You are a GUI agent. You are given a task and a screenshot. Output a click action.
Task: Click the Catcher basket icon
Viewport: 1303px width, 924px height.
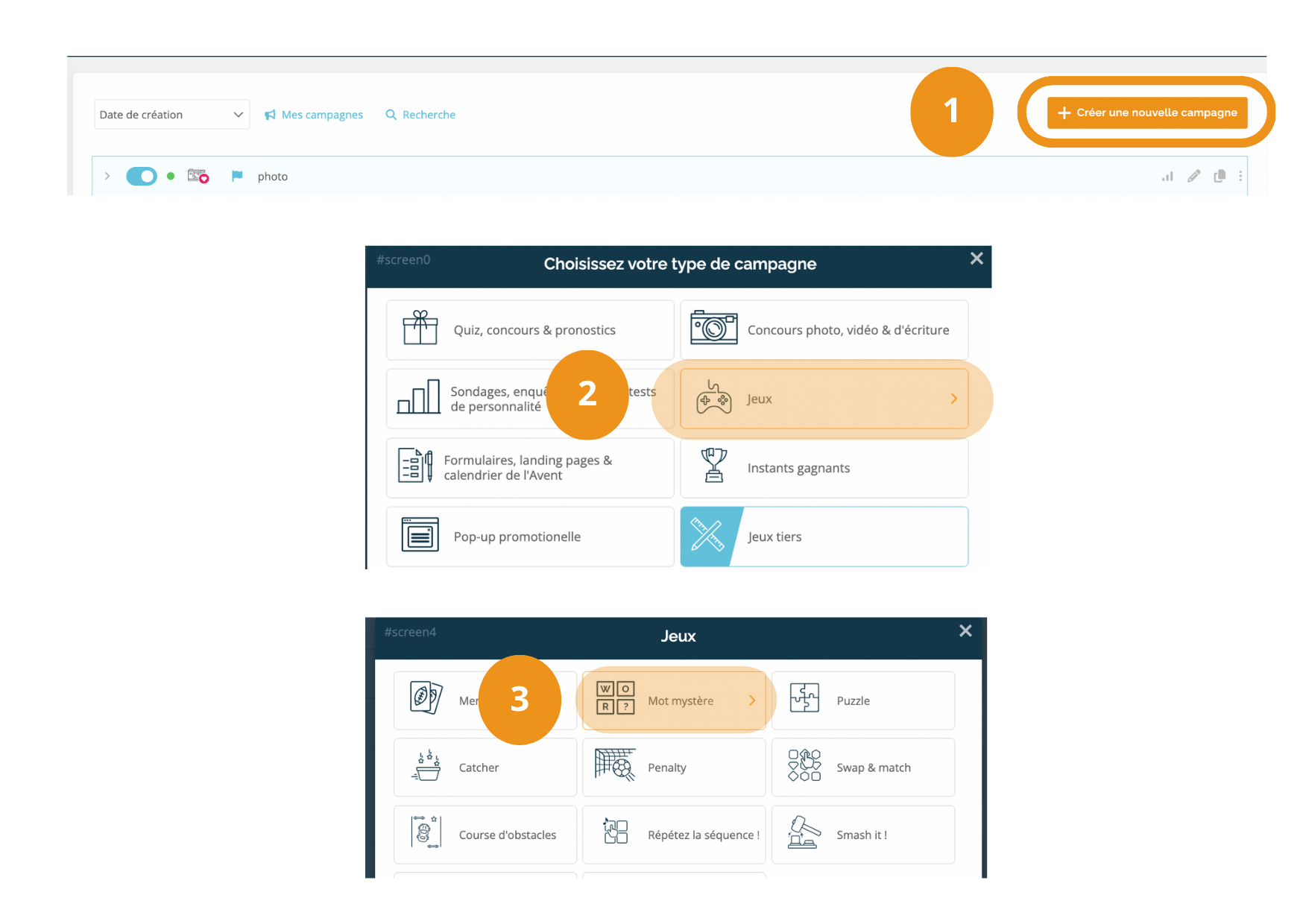tap(427, 765)
